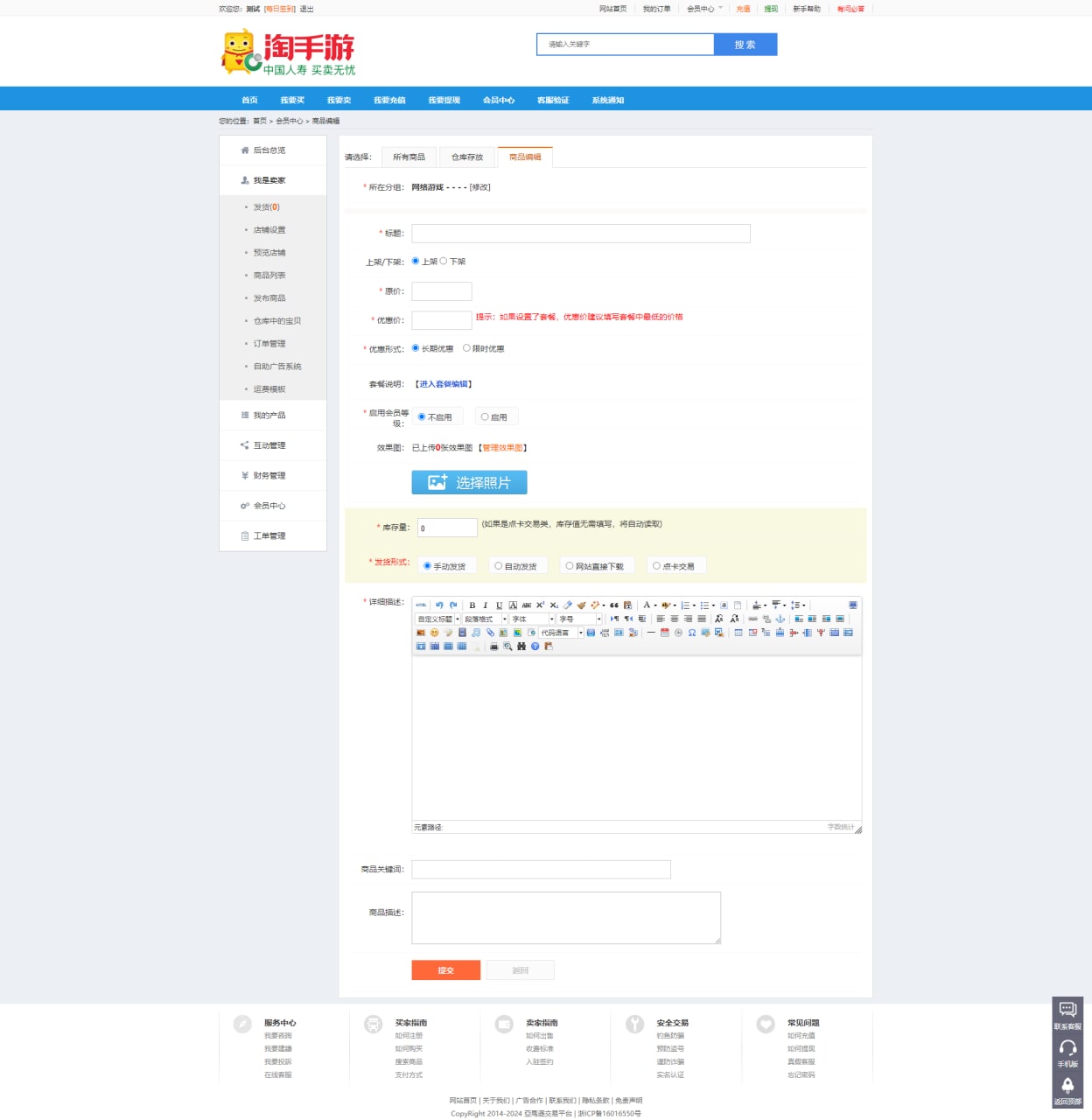Viewport: 1092px width, 1120px height.
Task: Click the undo arrow in the editor
Action: point(439,605)
